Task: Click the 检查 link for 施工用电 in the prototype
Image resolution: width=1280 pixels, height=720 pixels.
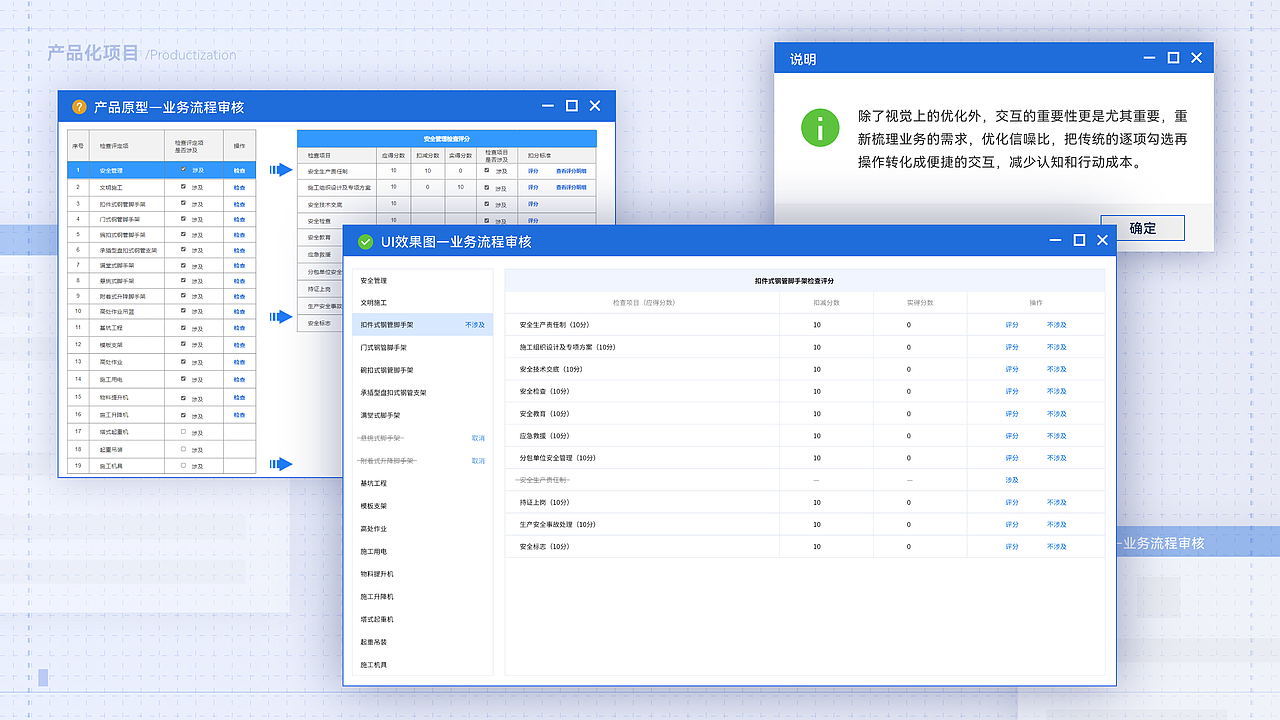Action: [x=240, y=381]
